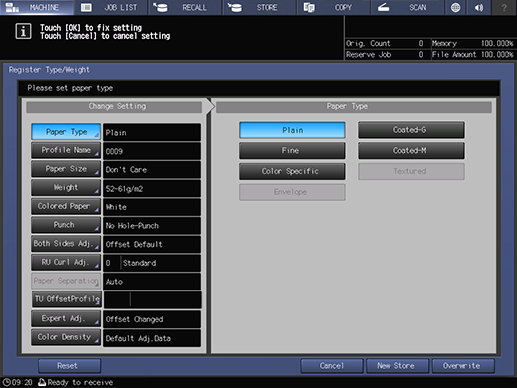Select Fine paper type
This screenshot has height=388, width=517.
point(292,151)
